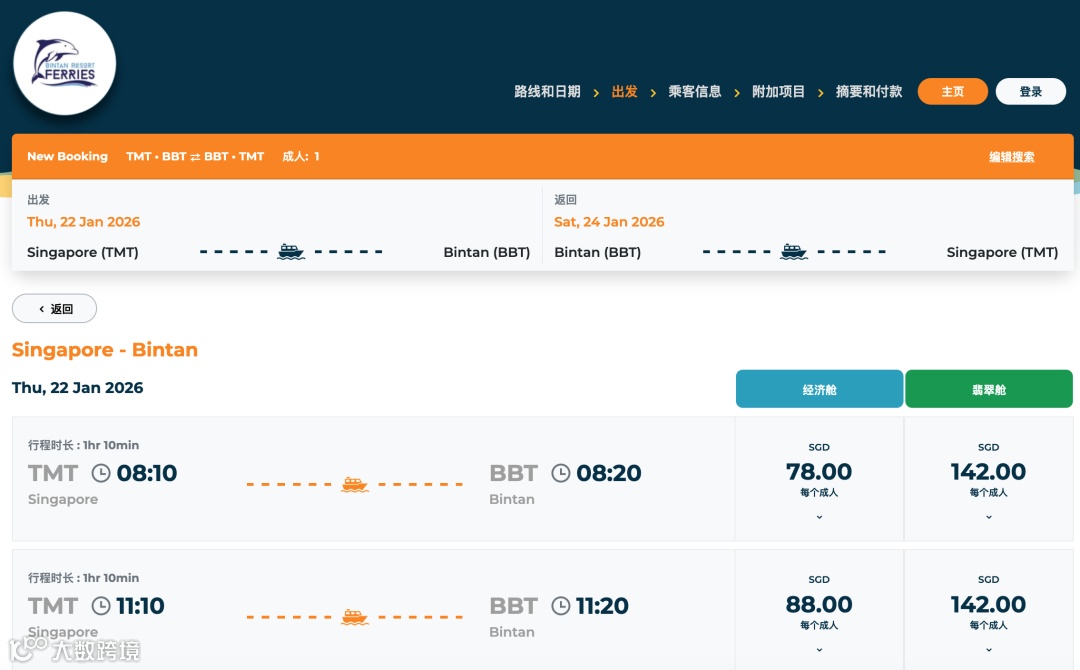Click the Bintan Resort Ferries dolphin logo
Viewport: 1080px width, 670px height.
coord(65,63)
